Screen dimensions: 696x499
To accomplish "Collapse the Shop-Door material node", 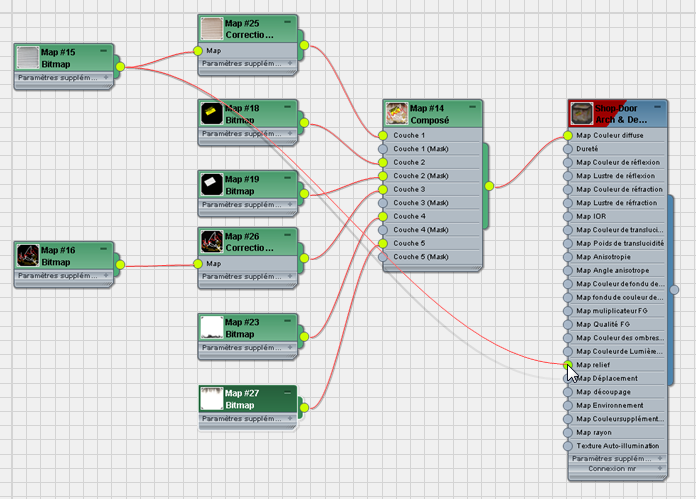I will pos(657,107).
